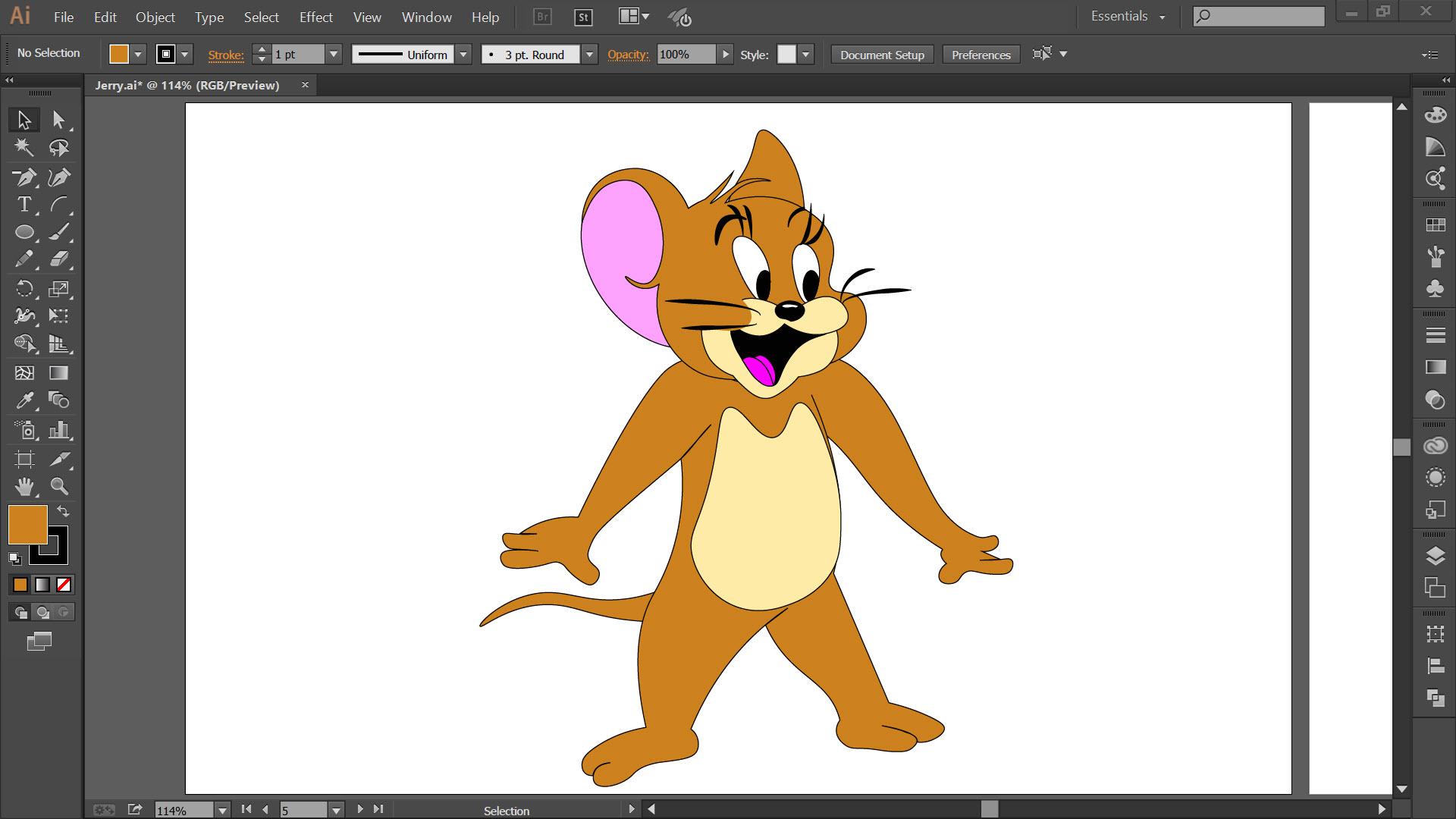Viewport: 1456px width, 819px height.
Task: Click the Document Setup button
Action: [882, 55]
